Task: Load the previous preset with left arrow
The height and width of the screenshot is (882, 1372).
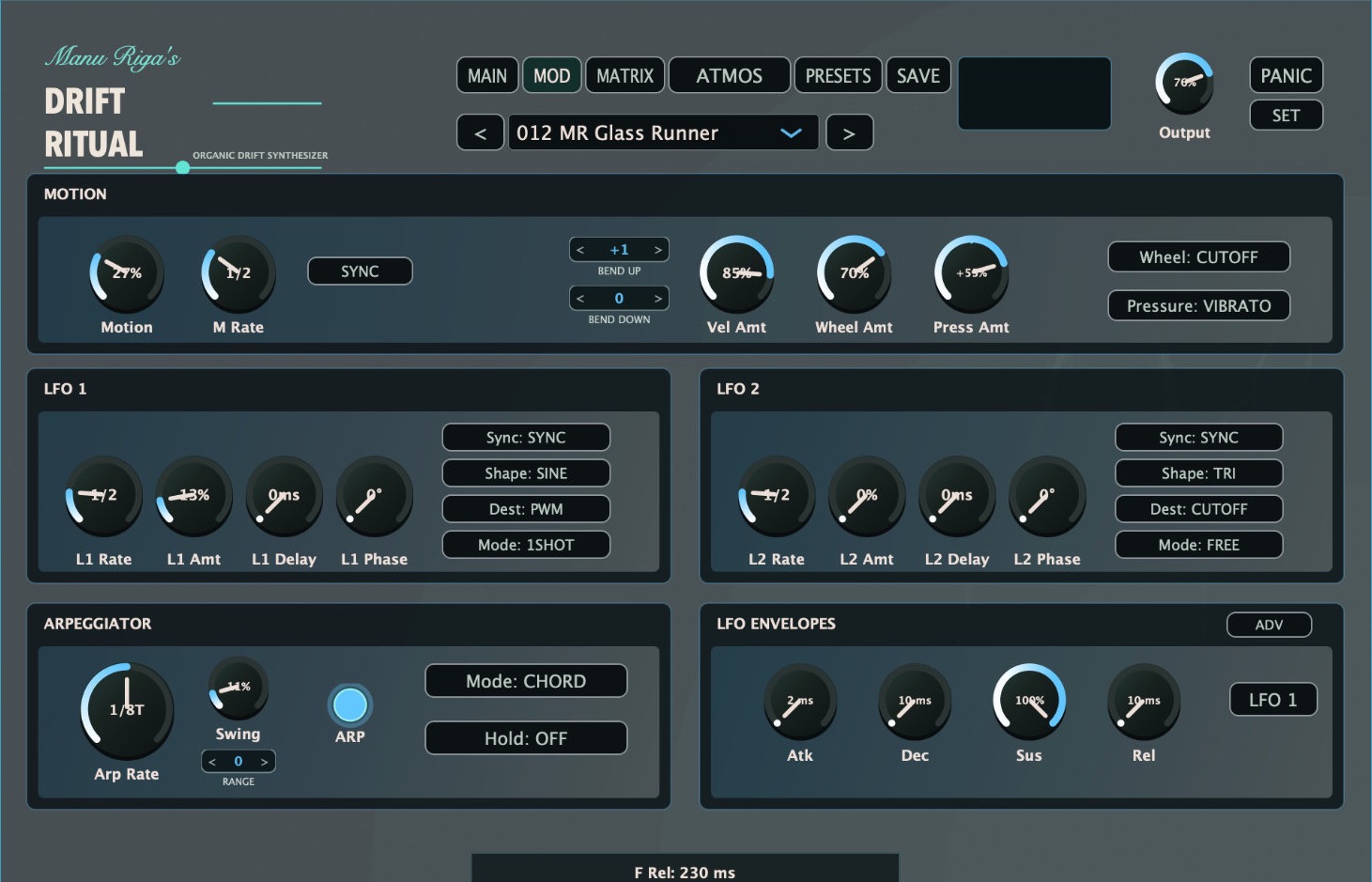Action: click(481, 133)
